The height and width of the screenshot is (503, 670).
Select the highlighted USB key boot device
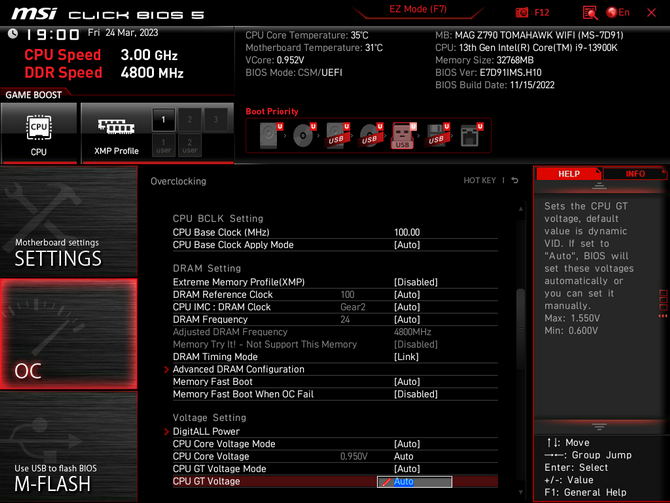[x=404, y=135]
